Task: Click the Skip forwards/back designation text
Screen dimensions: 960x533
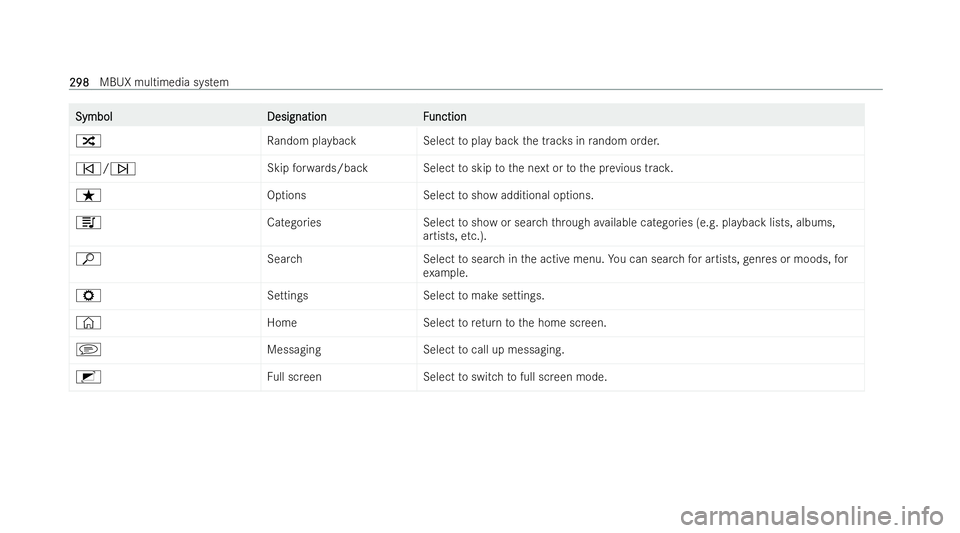Action: [317, 168]
